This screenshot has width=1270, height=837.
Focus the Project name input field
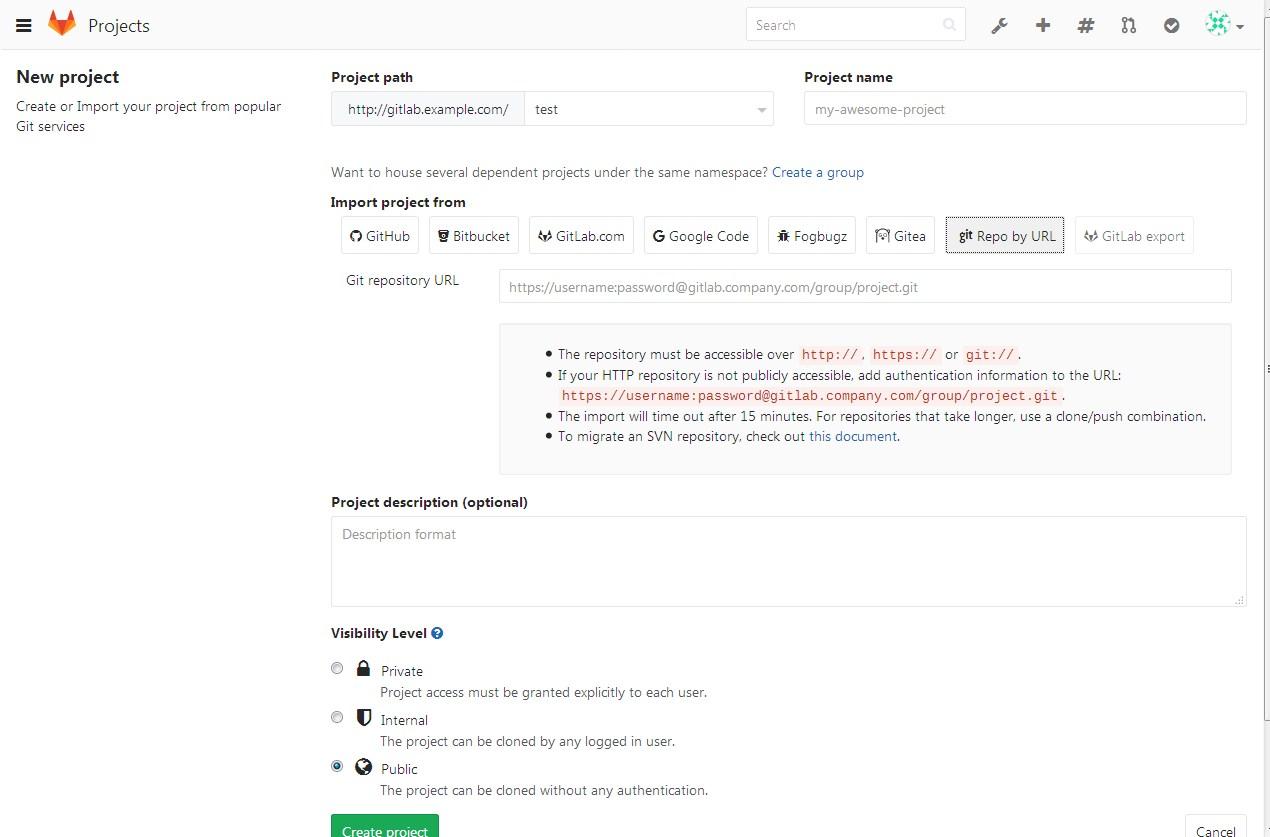(x=1025, y=109)
